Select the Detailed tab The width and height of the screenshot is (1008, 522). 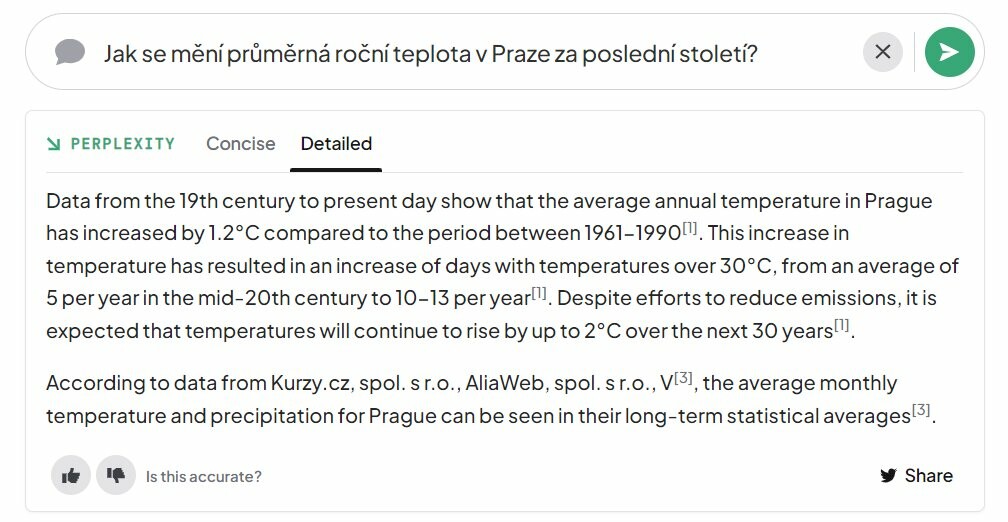tap(336, 143)
